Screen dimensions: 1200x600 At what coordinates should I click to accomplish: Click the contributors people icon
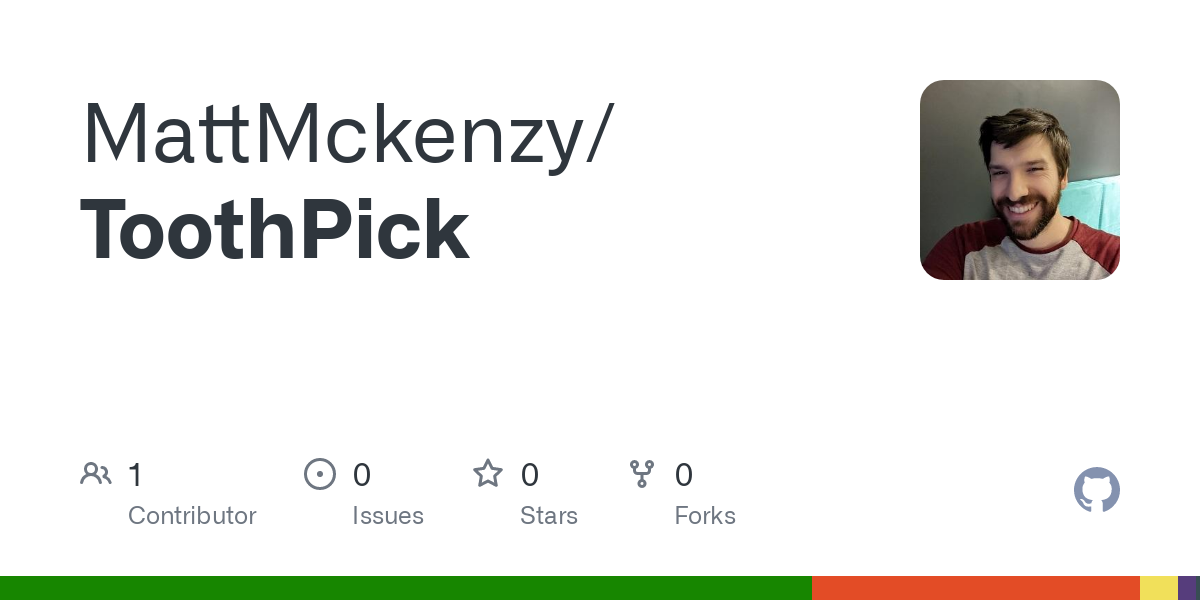[96, 474]
